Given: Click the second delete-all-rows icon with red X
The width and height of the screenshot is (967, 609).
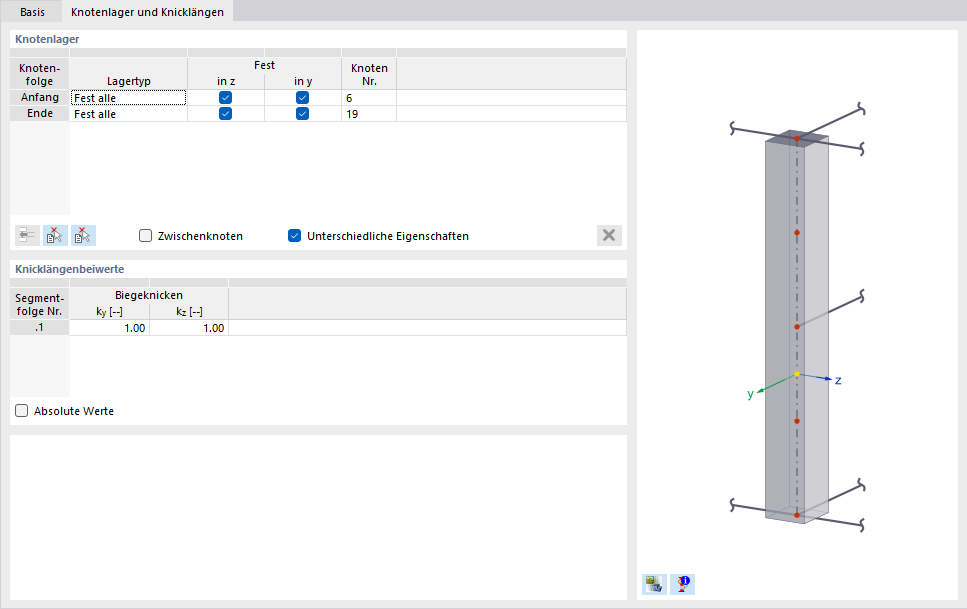Looking at the screenshot, I should coord(83,235).
